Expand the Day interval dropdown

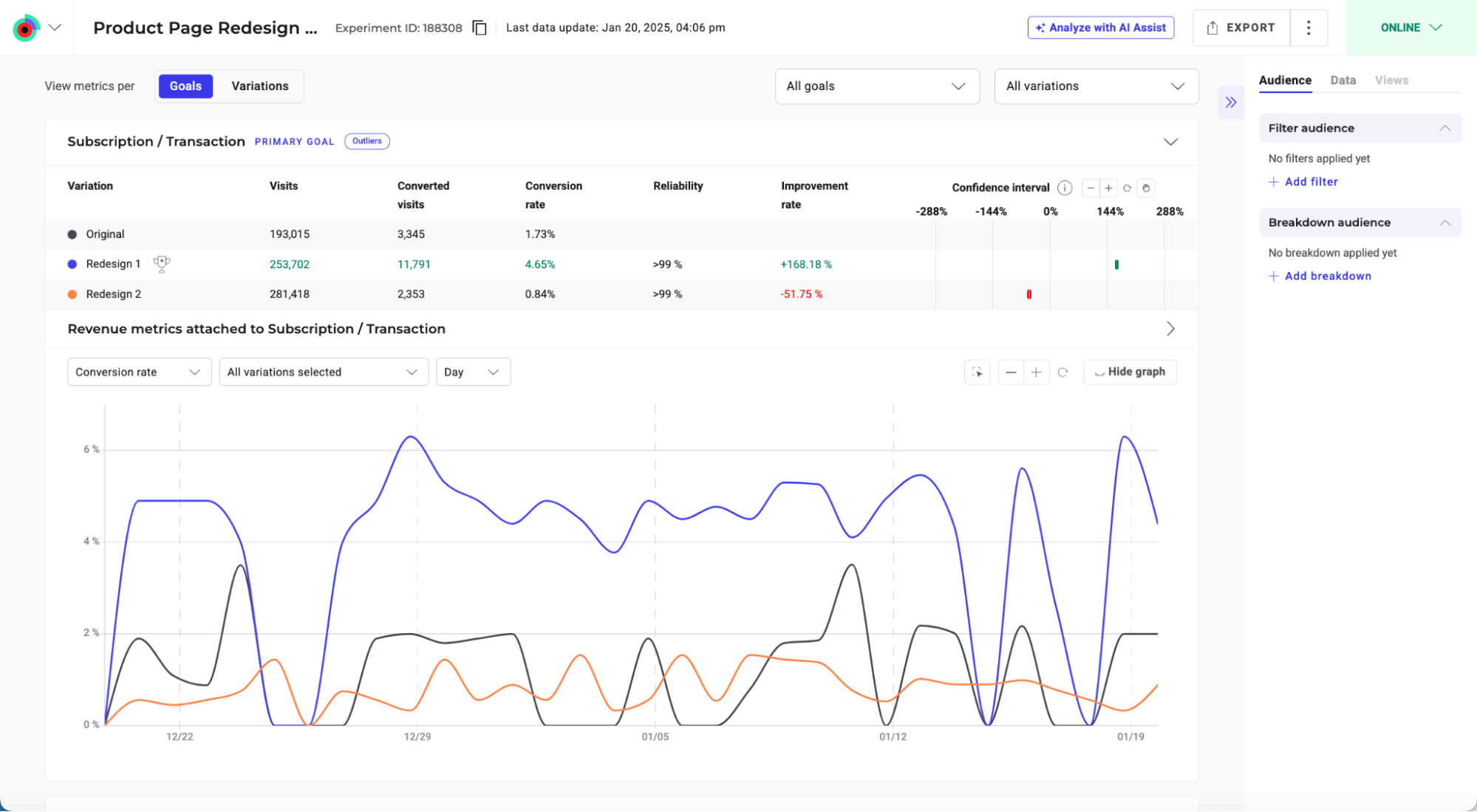tap(471, 371)
